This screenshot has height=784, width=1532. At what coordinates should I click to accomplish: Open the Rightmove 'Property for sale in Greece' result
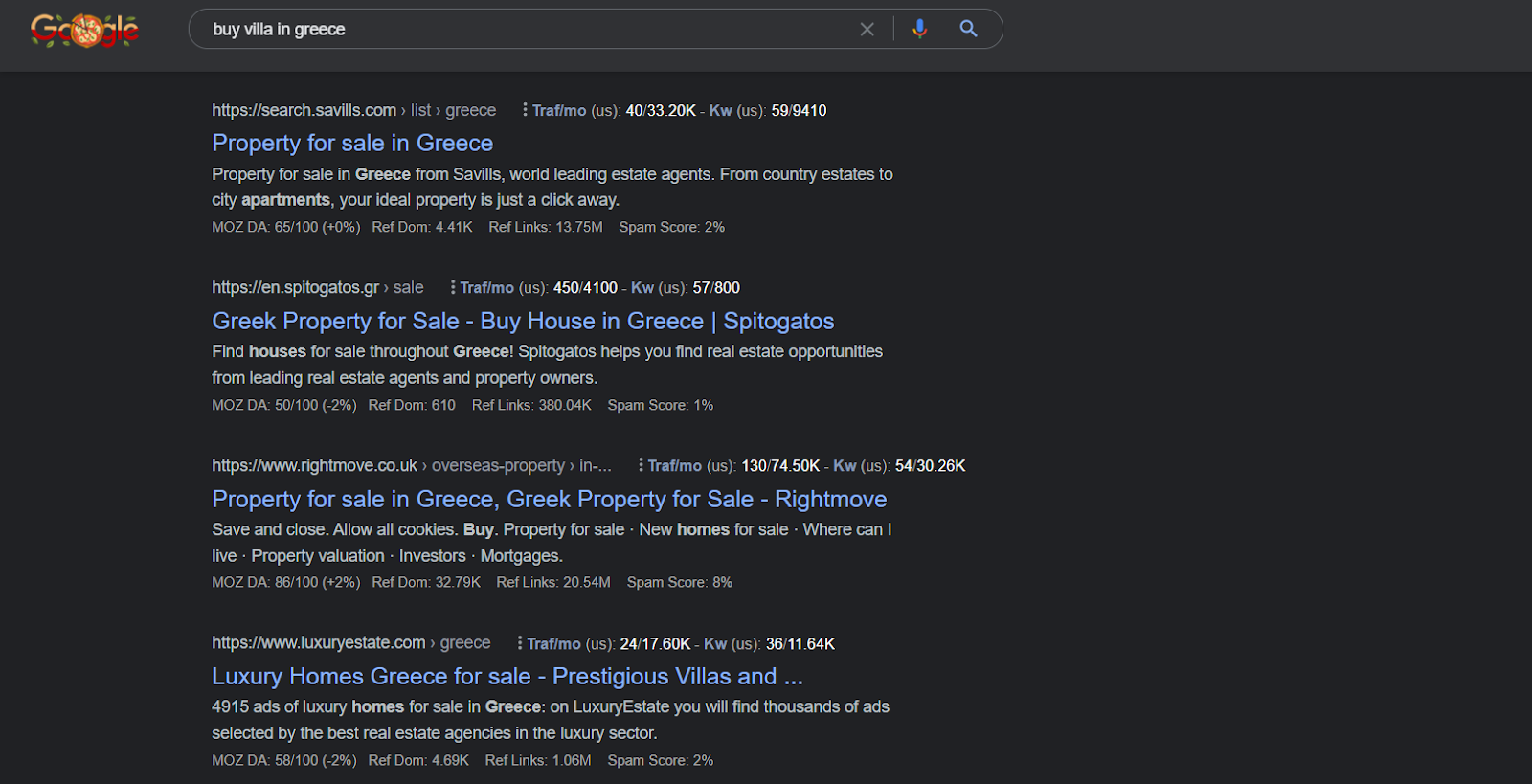[549, 499]
